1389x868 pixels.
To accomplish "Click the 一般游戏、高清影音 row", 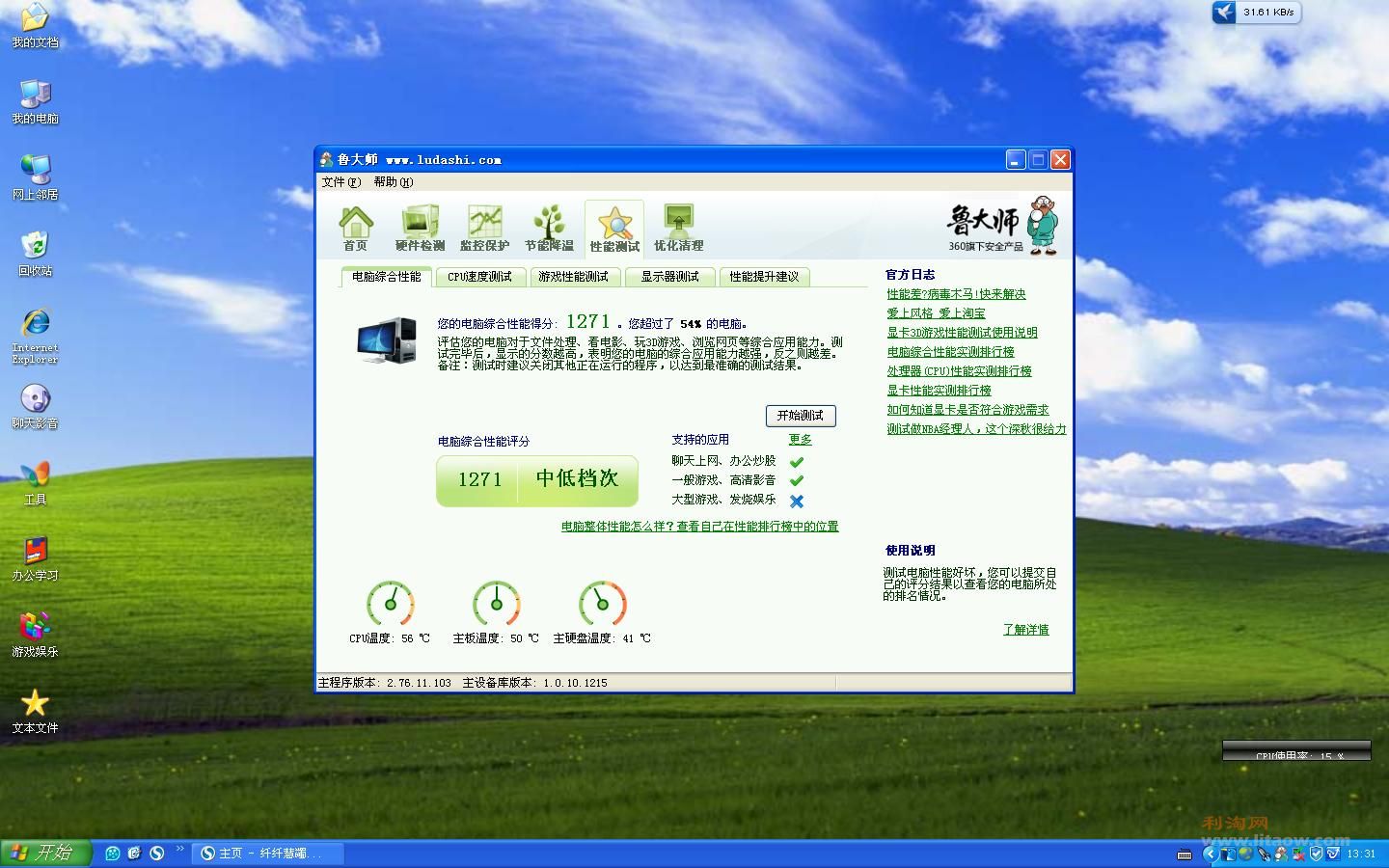I will tap(738, 480).
